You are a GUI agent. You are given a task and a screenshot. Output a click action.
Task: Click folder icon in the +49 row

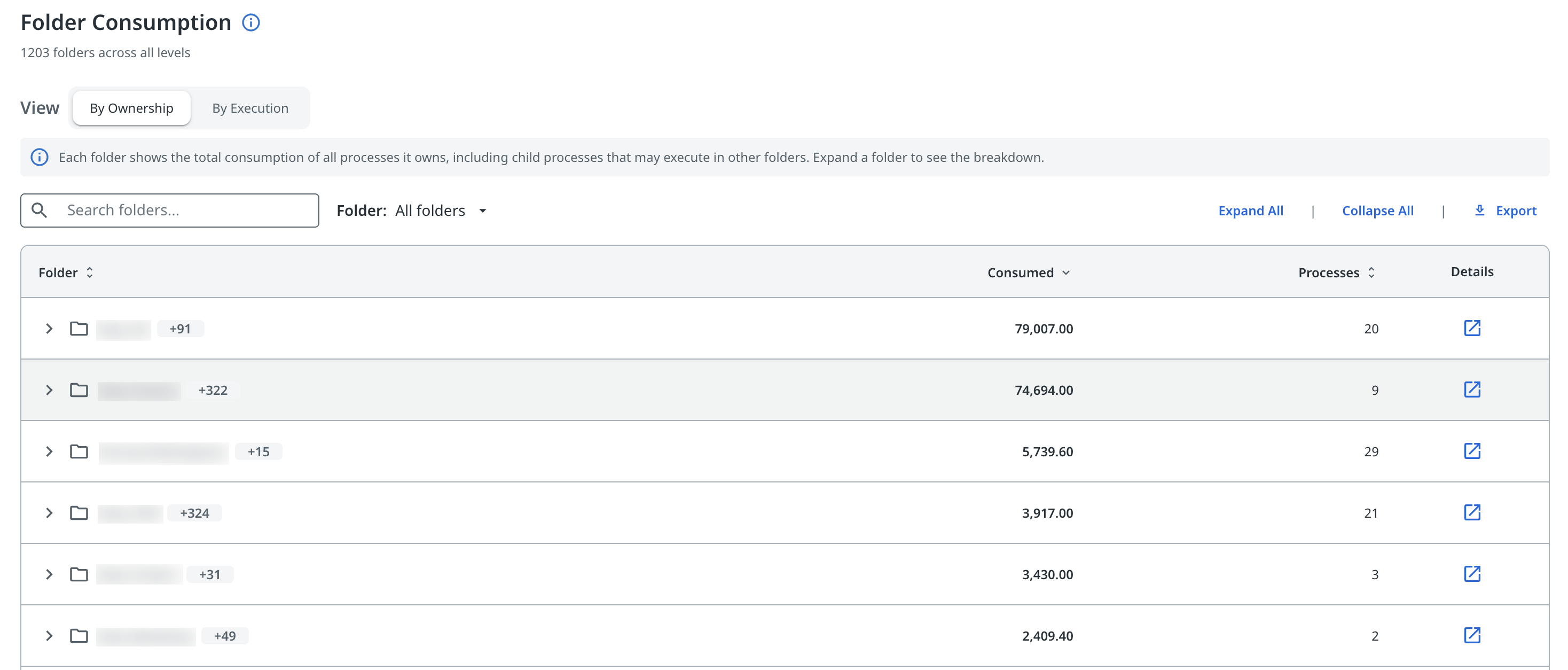point(79,636)
